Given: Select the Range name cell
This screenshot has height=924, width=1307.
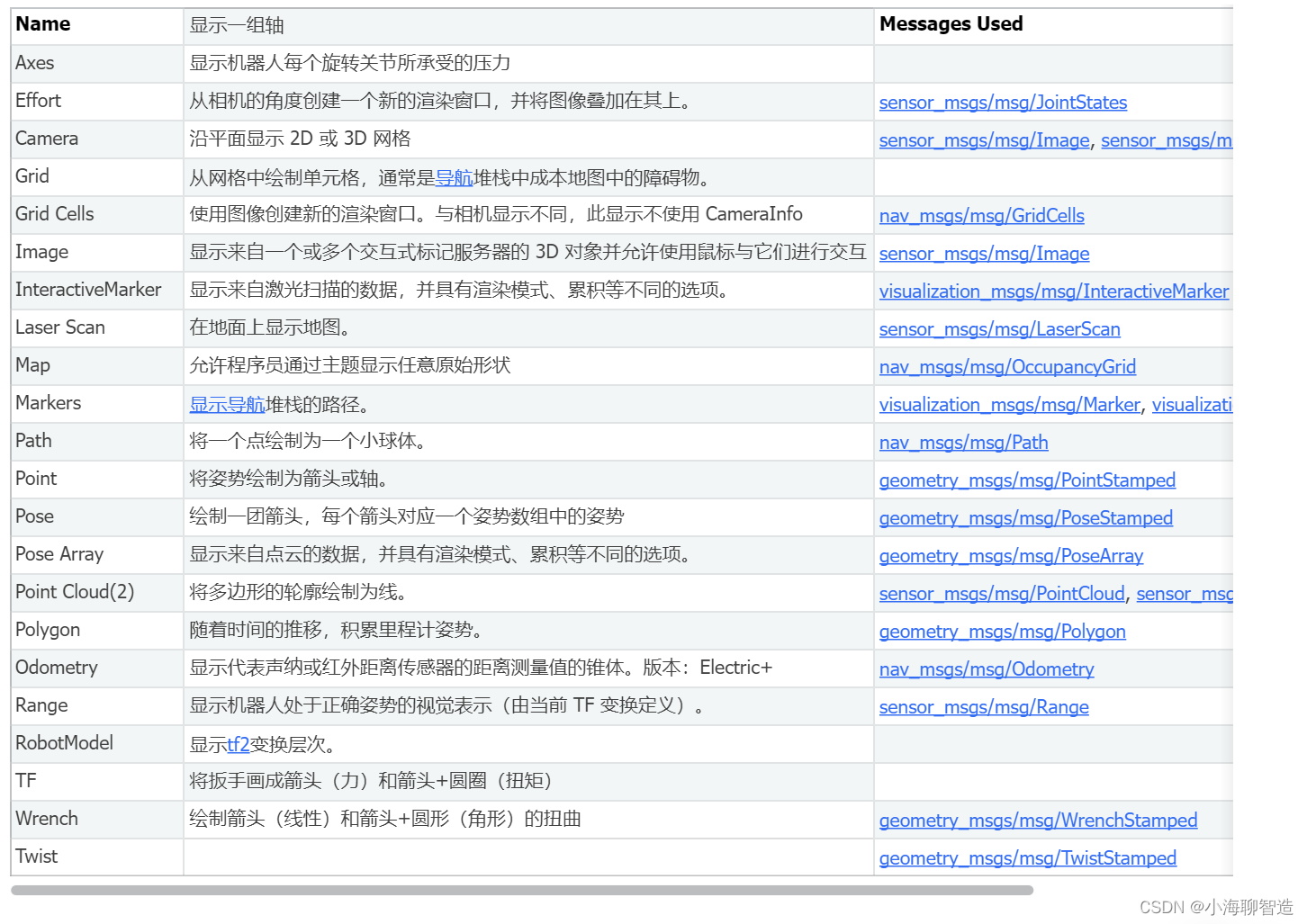Looking at the screenshot, I should 97,706.
